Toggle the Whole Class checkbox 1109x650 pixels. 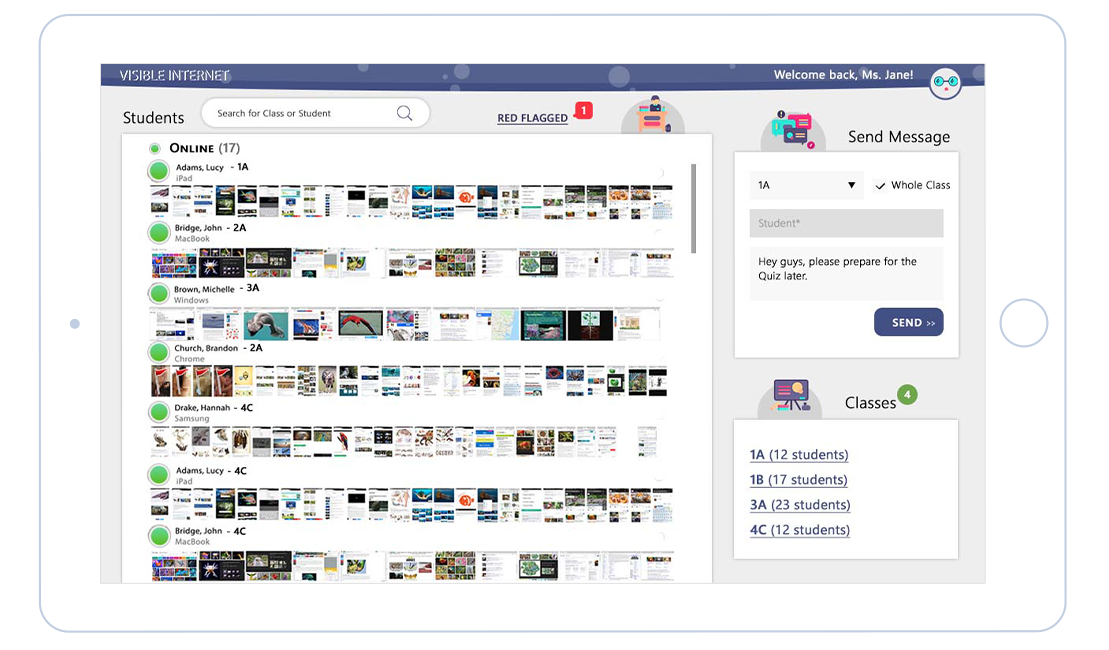coord(880,185)
